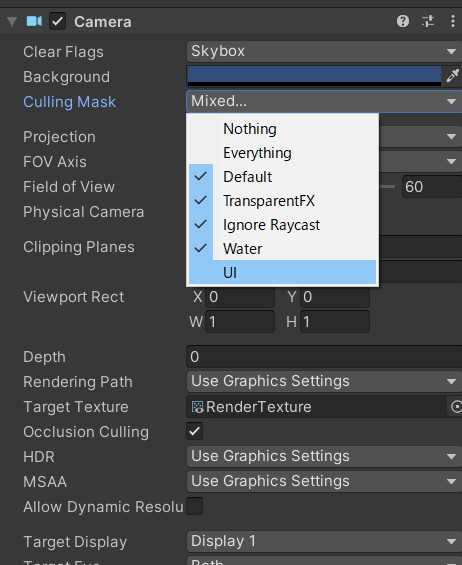Click the Target Display label
The image size is (462, 565).
point(75,542)
